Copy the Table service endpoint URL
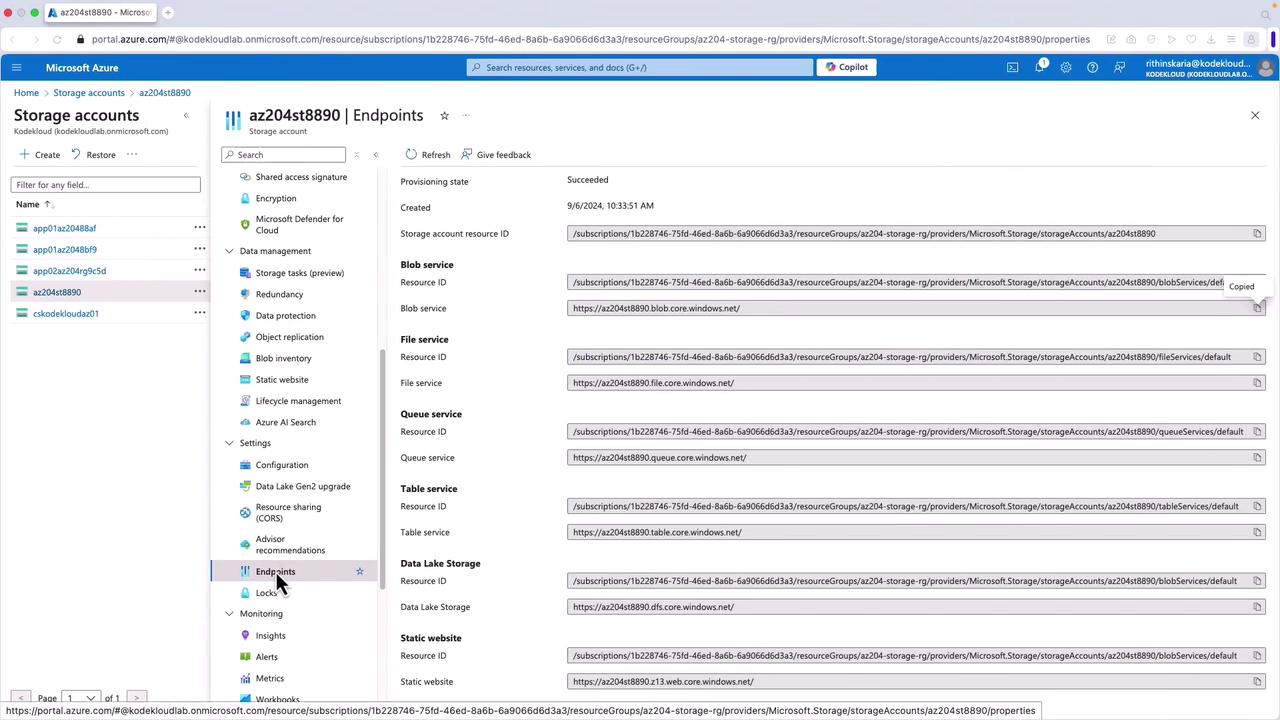The height and width of the screenshot is (720, 1280). 1257,532
